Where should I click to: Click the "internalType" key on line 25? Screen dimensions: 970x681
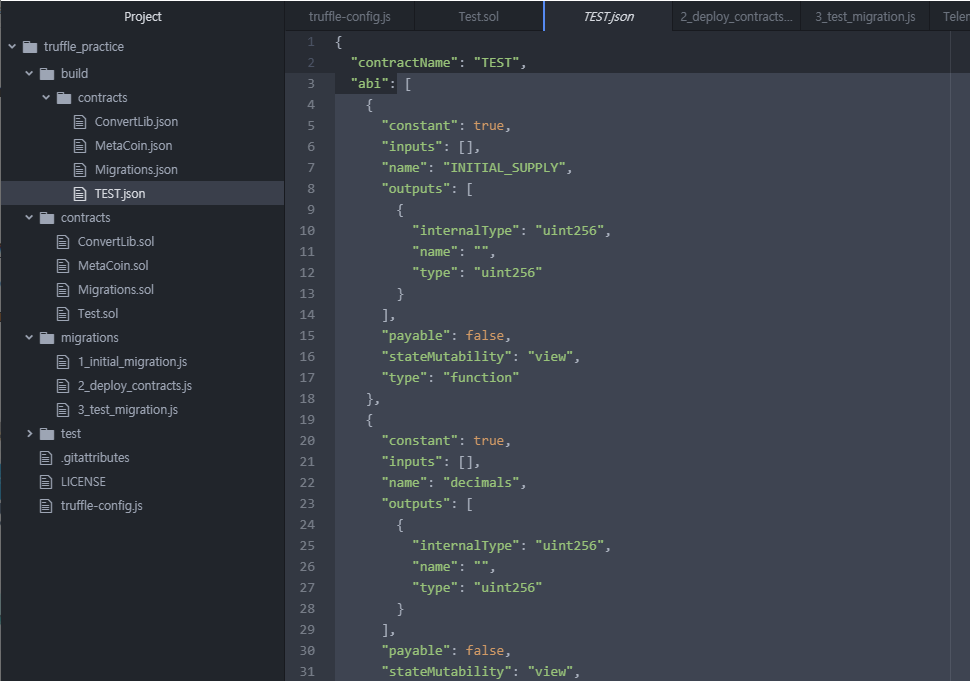tap(466, 546)
